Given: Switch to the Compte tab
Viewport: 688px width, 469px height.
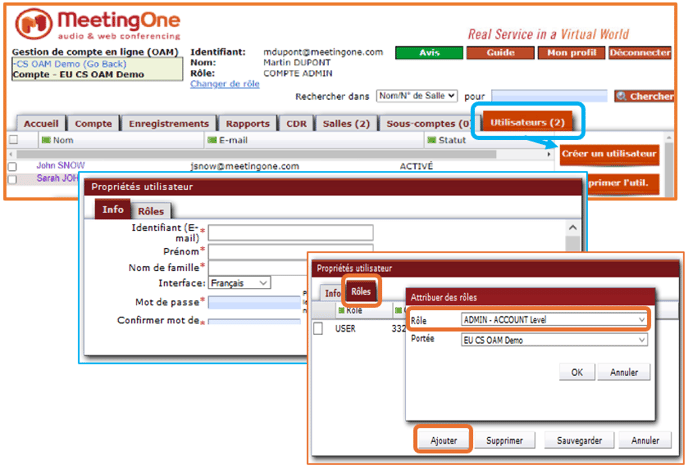Looking at the screenshot, I should tap(93, 124).
